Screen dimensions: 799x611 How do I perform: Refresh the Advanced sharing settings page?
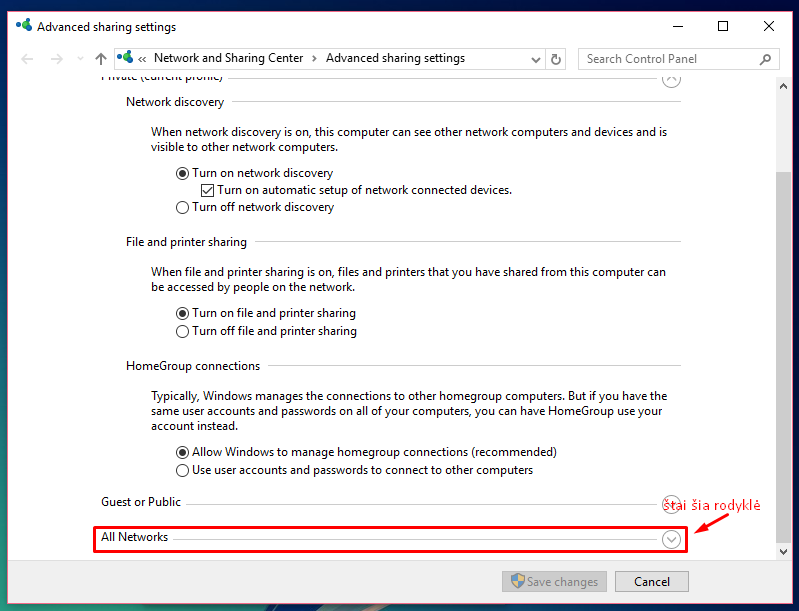click(x=556, y=60)
